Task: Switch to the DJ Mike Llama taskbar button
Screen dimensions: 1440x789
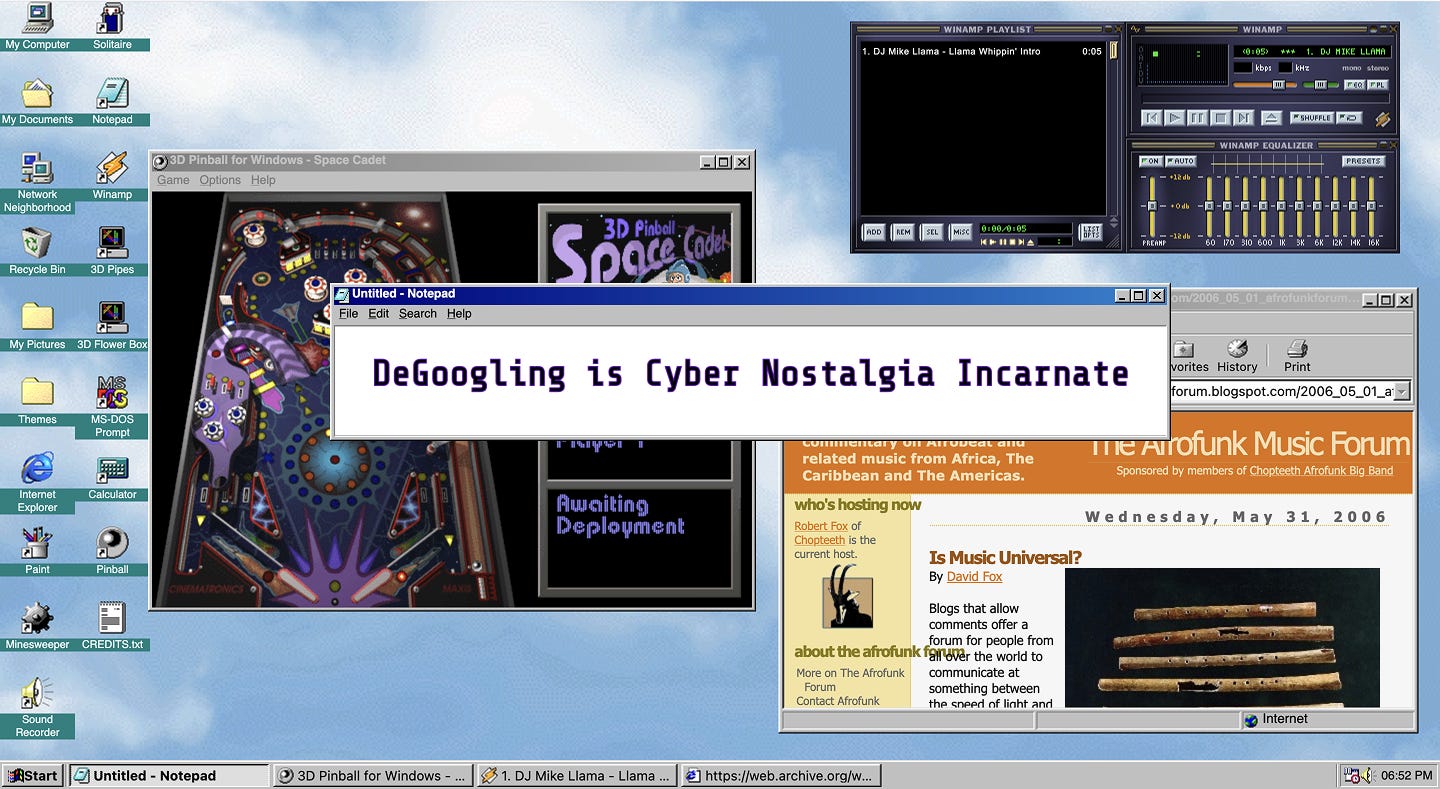Action: (x=575, y=775)
